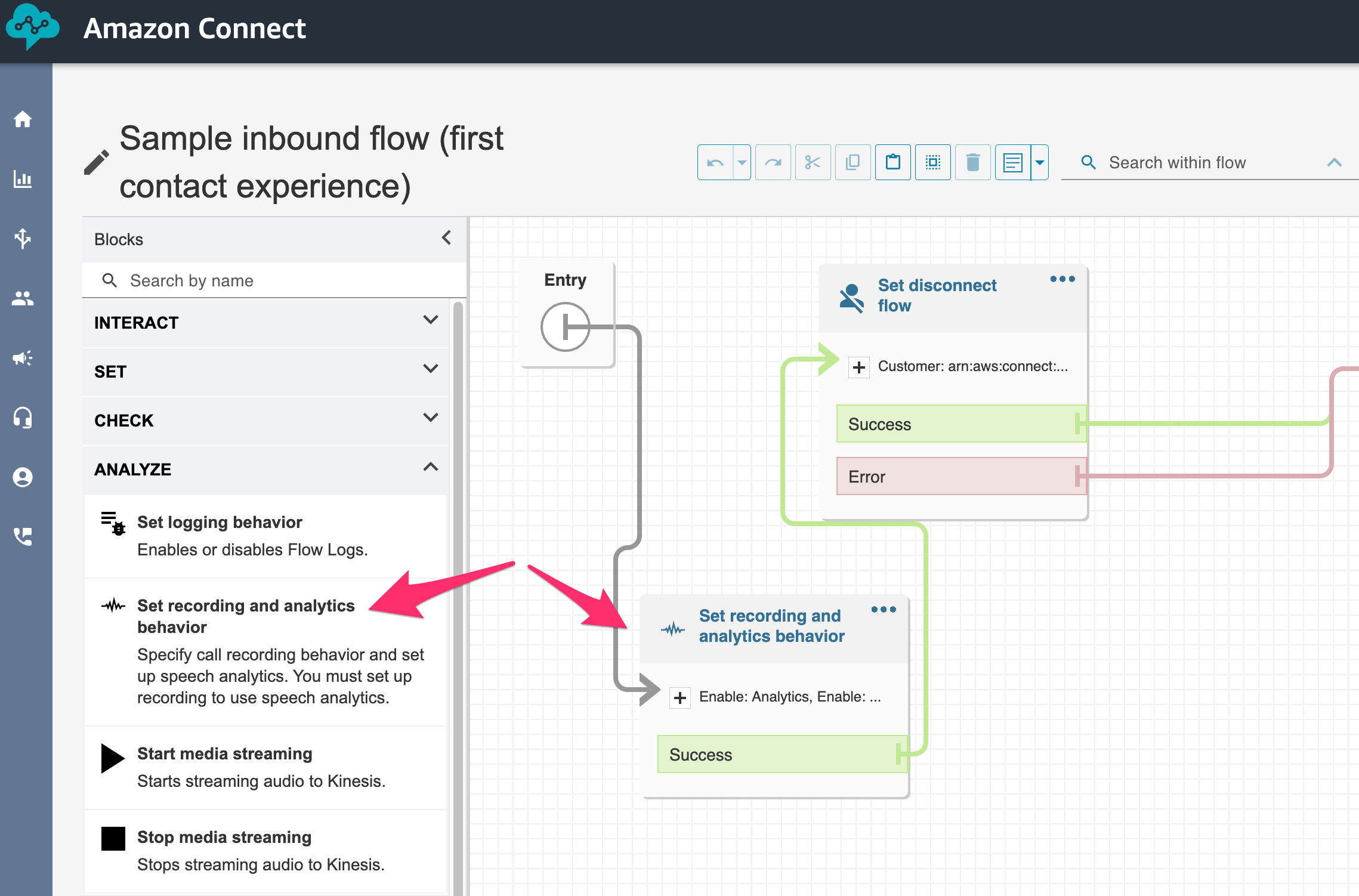This screenshot has height=896, width=1359.
Task: Collapse the Blocks panel arrow
Action: (x=446, y=238)
